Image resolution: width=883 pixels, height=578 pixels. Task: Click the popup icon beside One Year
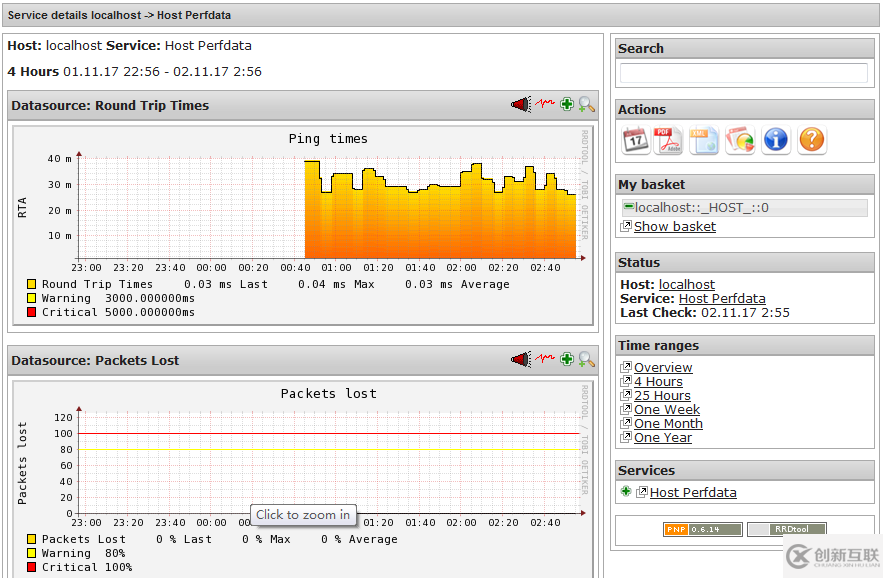point(626,437)
